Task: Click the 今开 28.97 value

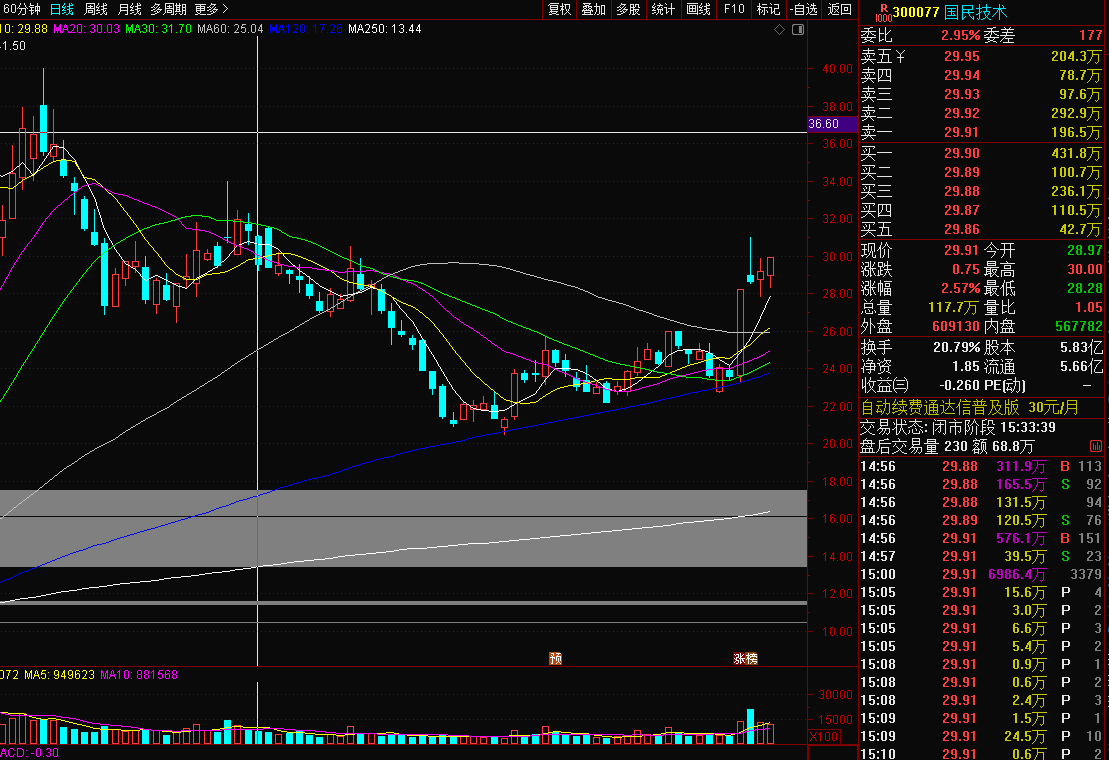Action: click(x=1084, y=250)
